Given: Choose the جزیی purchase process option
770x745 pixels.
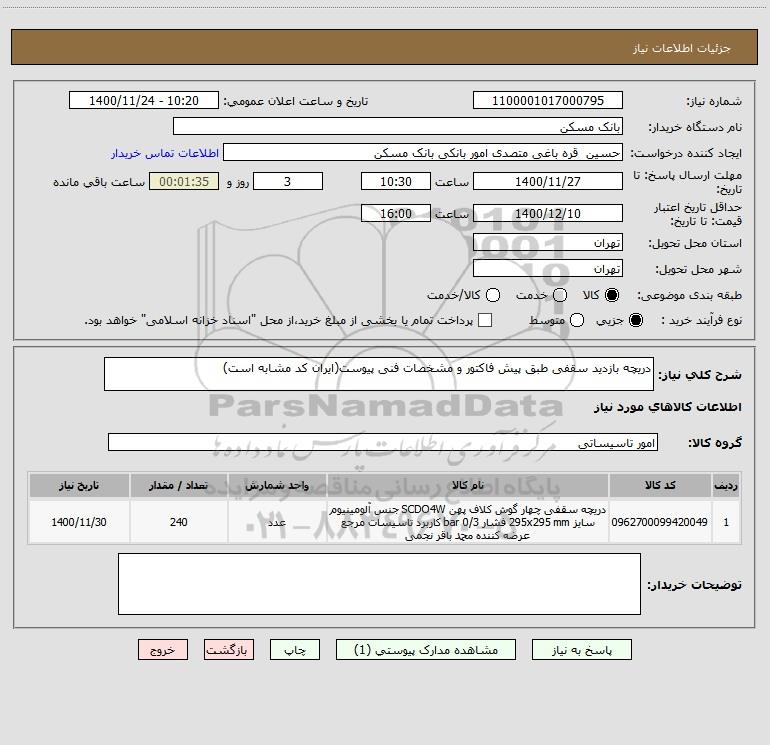Looking at the screenshot, I should pyautogui.click(x=635, y=320).
